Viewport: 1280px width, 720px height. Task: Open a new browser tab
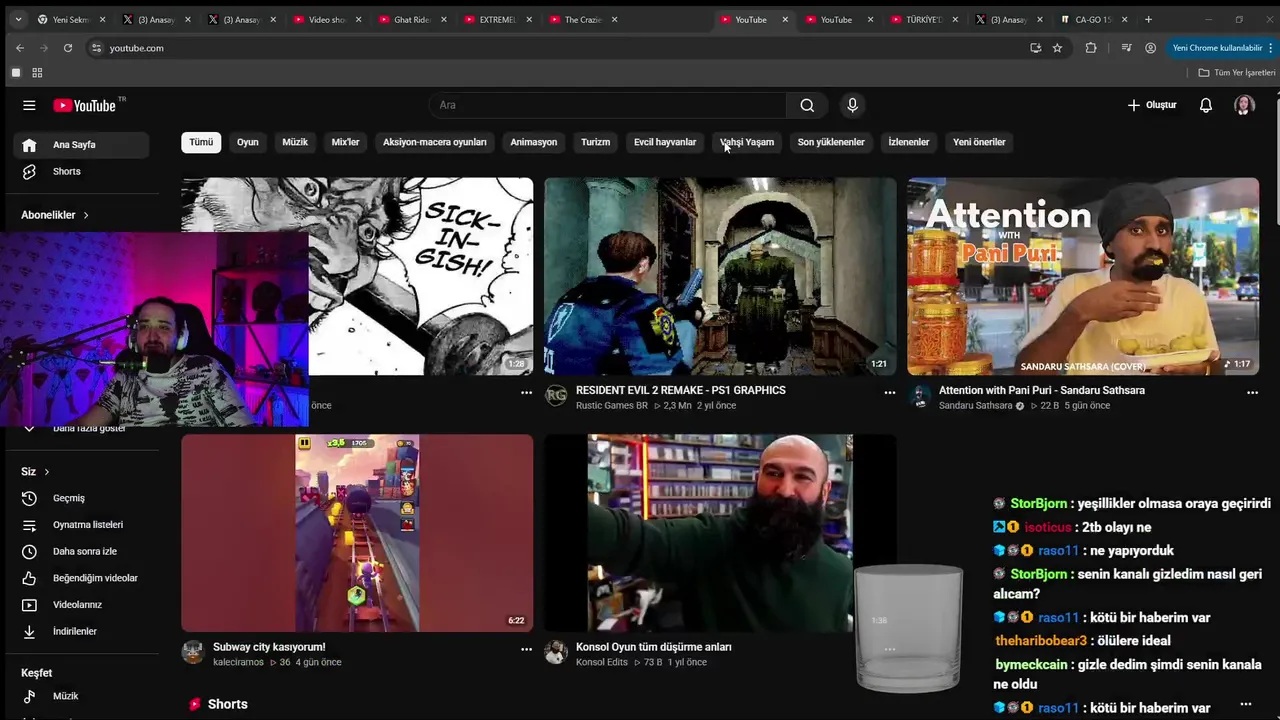click(1148, 19)
